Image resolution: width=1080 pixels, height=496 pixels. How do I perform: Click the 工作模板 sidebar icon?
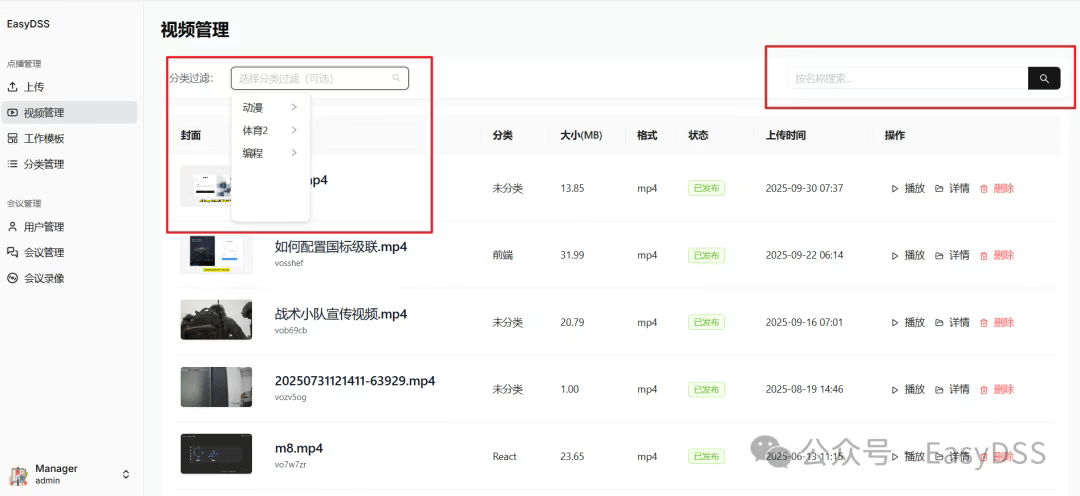[13, 139]
